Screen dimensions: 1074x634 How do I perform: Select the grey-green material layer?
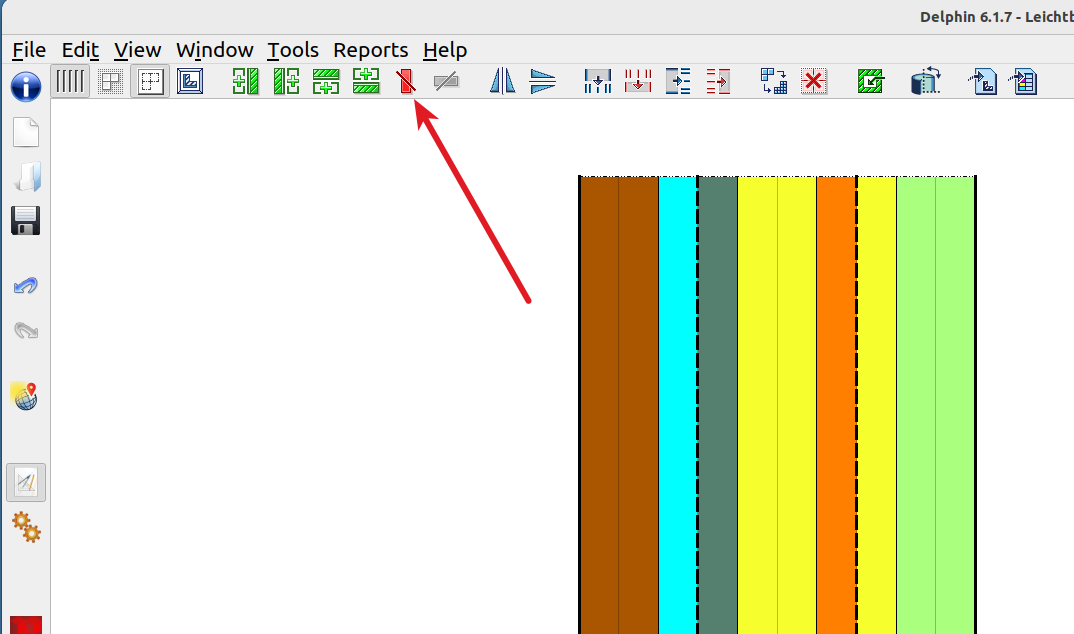pos(718,405)
